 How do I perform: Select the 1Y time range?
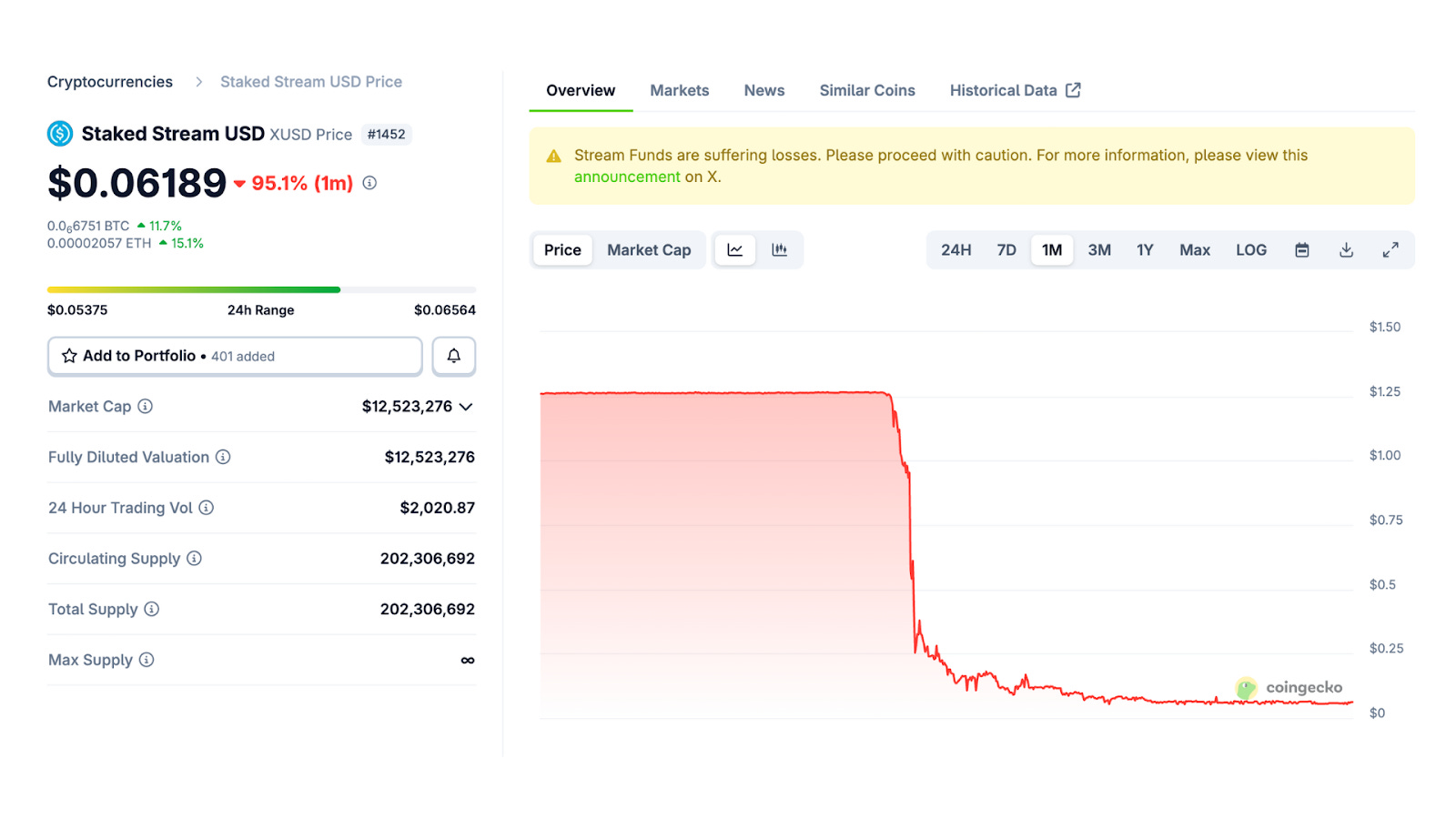pos(1145,250)
